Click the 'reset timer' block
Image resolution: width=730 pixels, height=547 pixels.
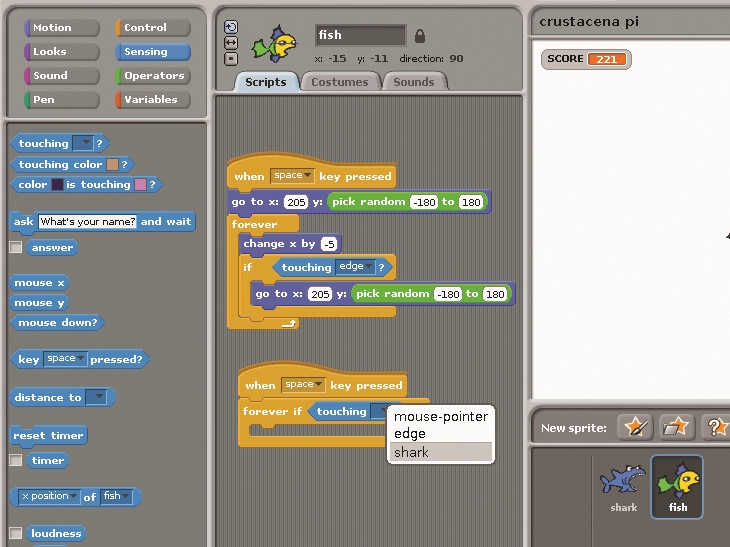(x=48, y=435)
